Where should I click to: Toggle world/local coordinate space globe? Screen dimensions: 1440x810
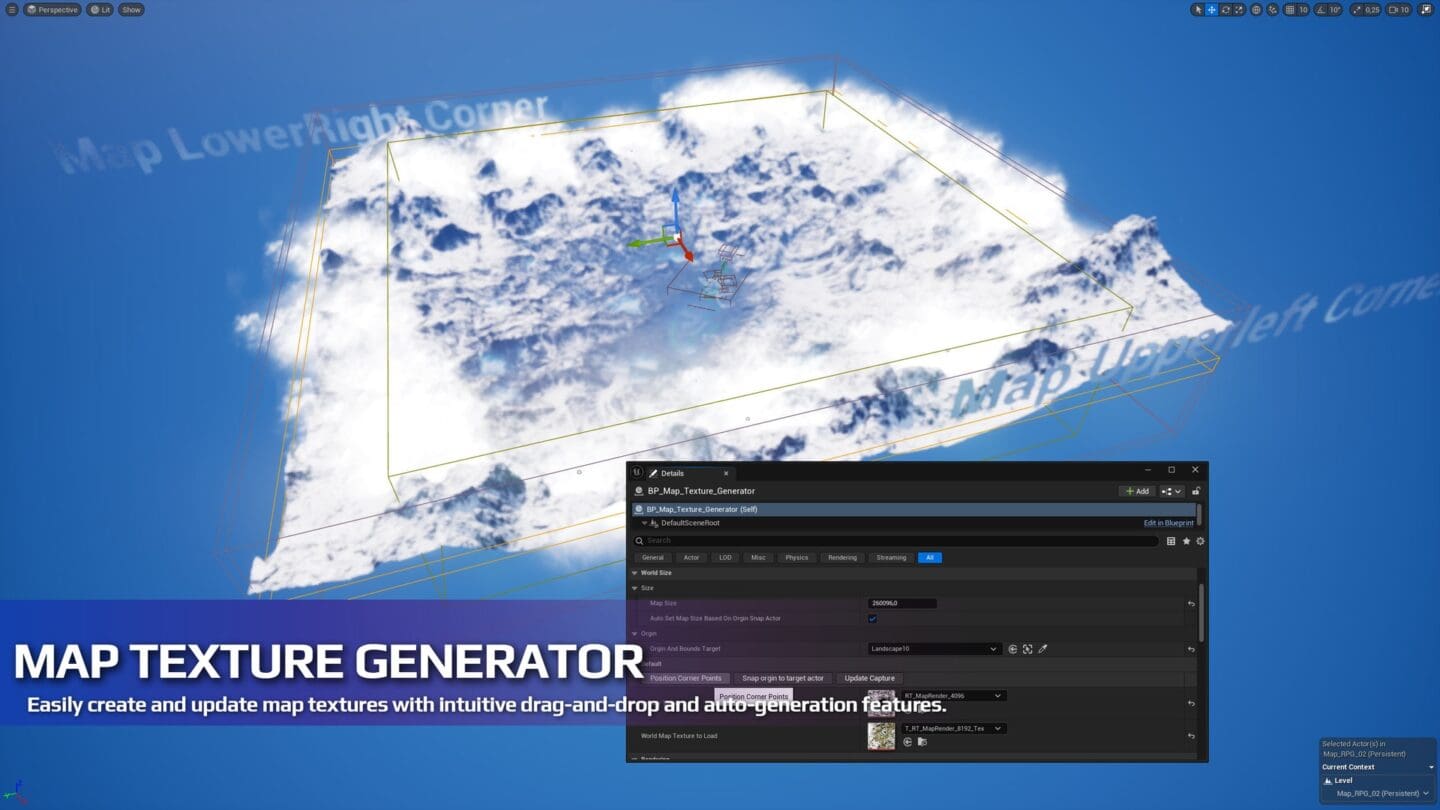tap(1257, 10)
